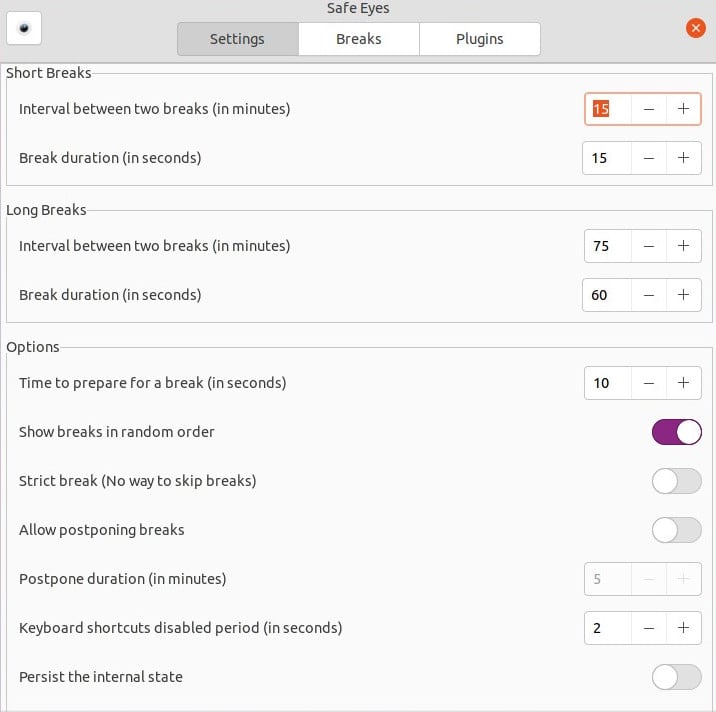Click the 'Options' section label
Viewport: 716px width, 712px height.
[33, 347]
